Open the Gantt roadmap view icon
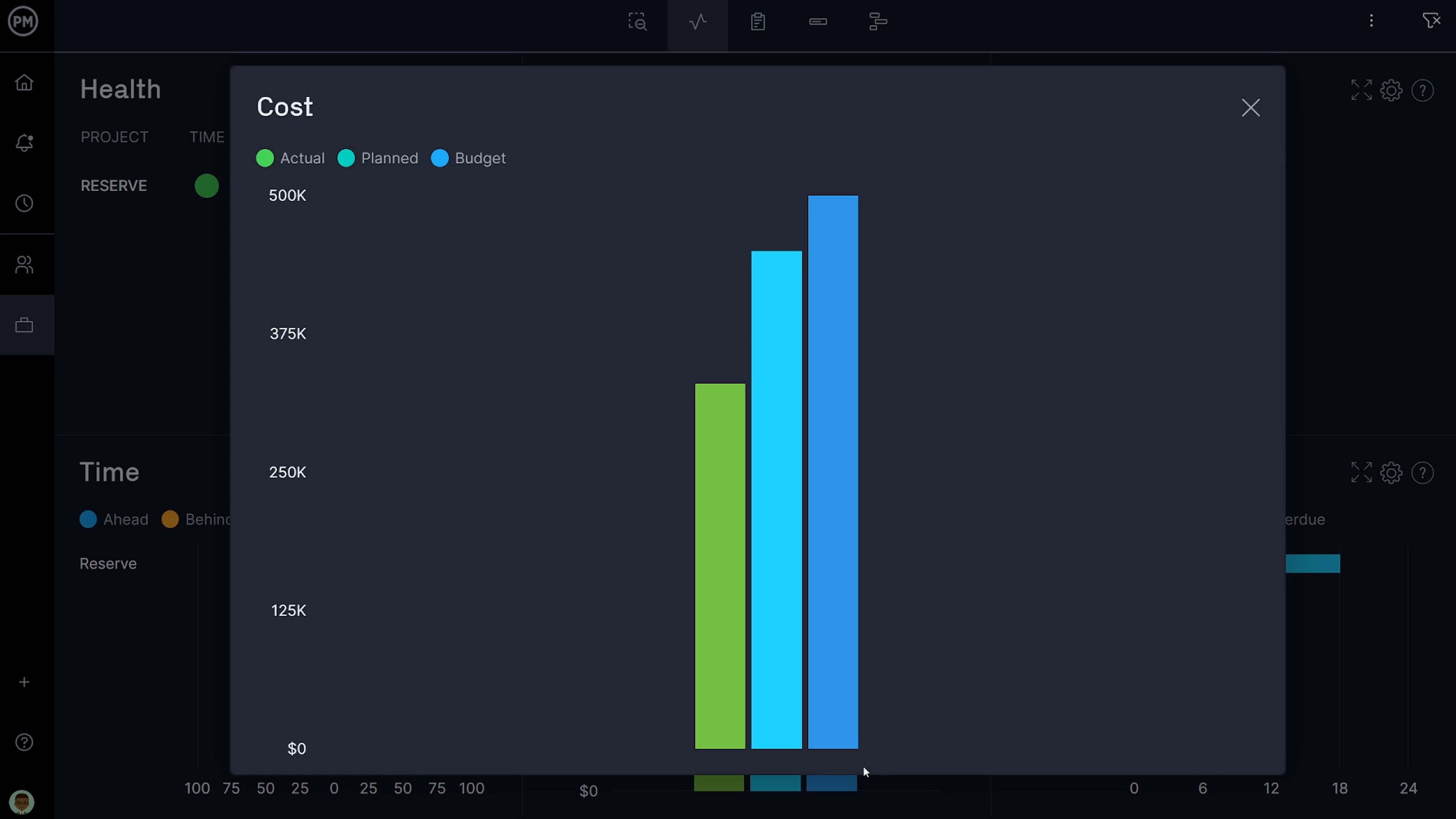 pos(878,22)
